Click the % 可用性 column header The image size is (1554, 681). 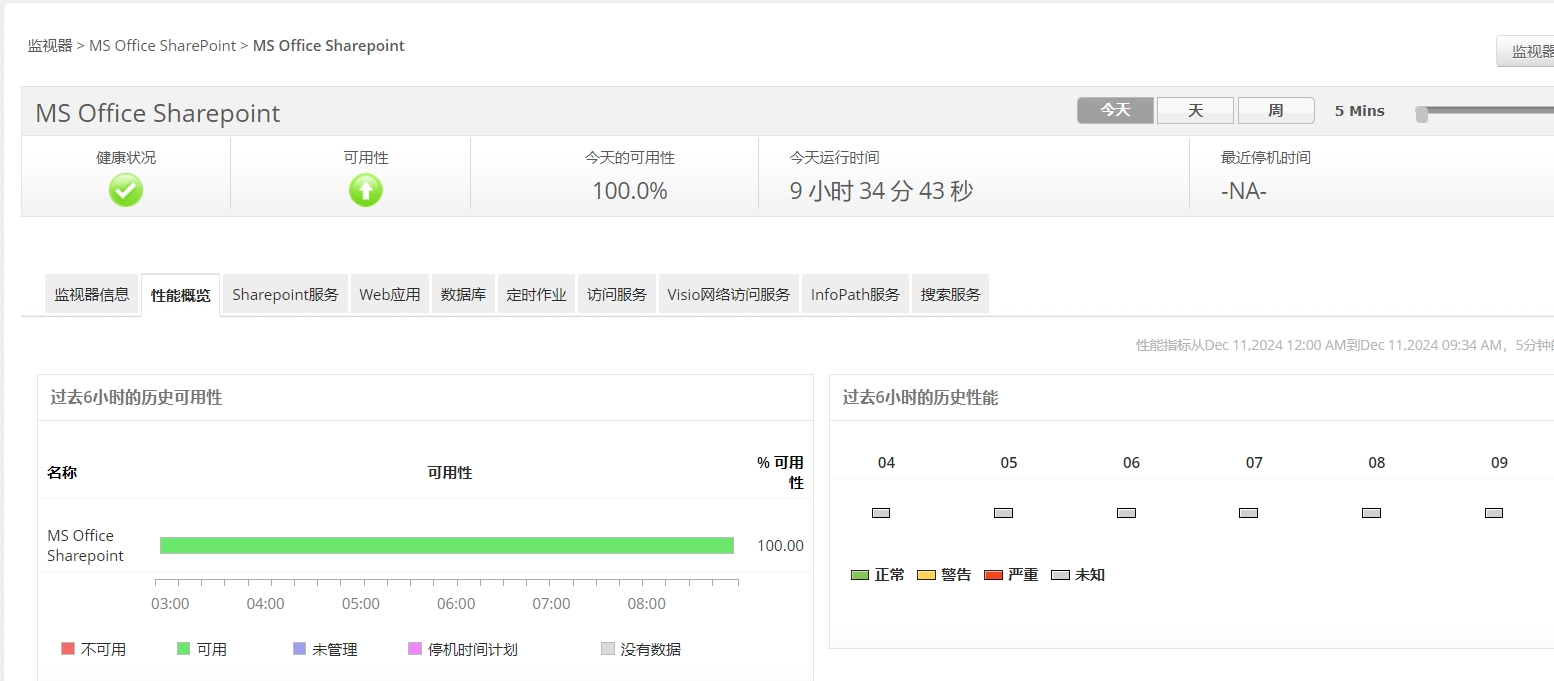[780, 473]
